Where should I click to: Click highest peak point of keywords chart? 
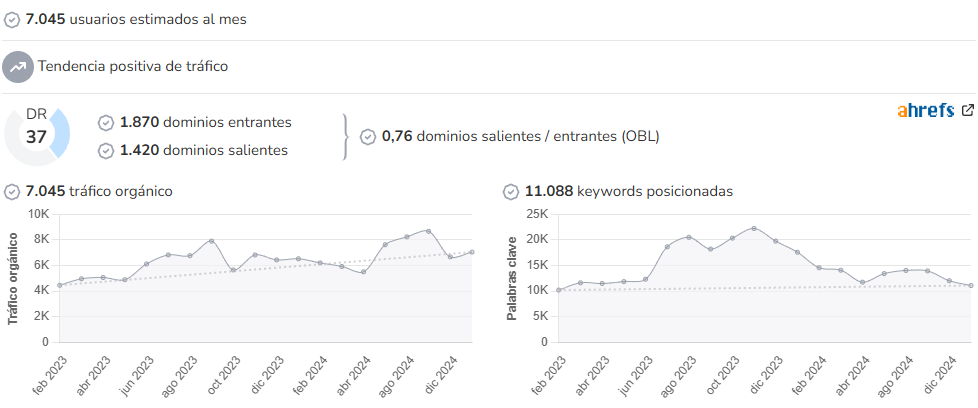click(754, 228)
